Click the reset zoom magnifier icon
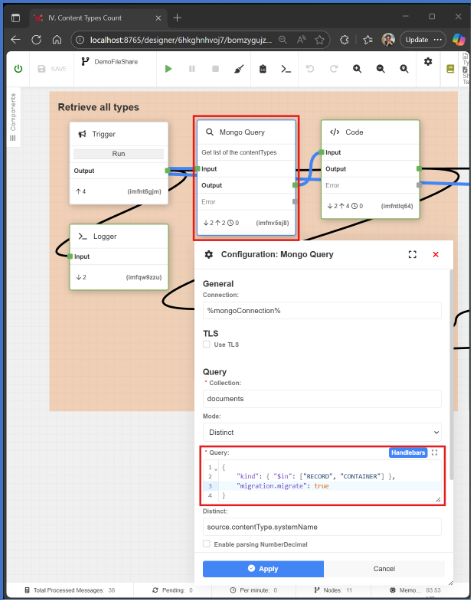 [x=404, y=69]
